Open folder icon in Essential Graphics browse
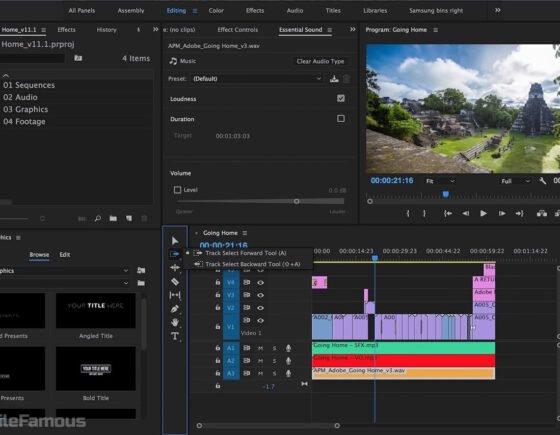 click(141, 283)
